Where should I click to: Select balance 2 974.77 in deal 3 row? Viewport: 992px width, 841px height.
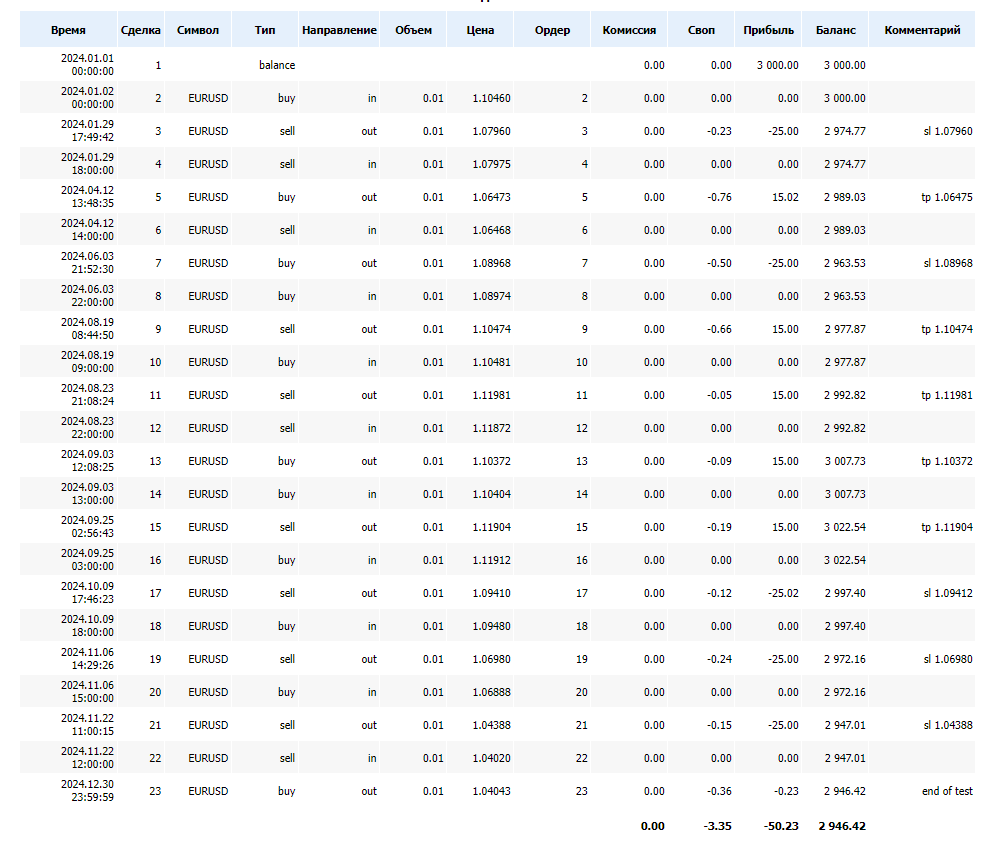click(845, 131)
